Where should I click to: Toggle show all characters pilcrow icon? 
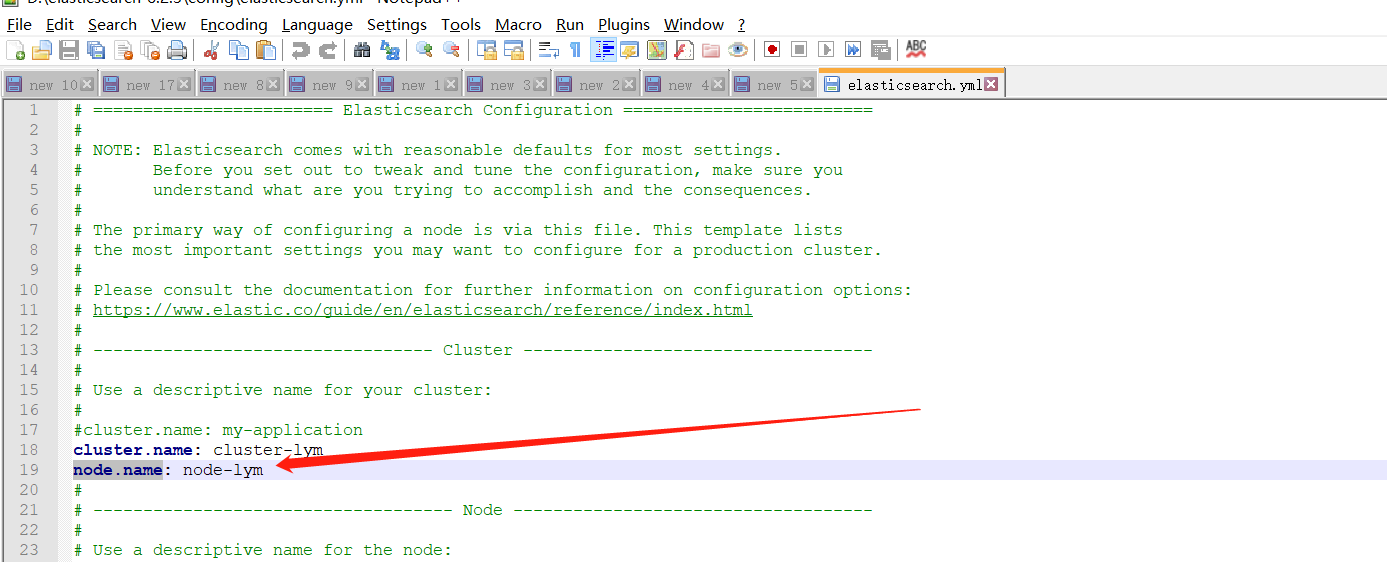[575, 49]
